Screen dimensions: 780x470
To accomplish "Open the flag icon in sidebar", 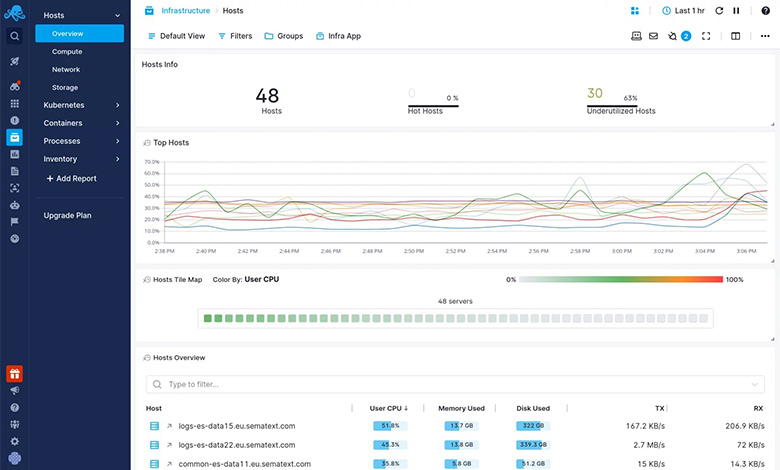I will click(15, 222).
